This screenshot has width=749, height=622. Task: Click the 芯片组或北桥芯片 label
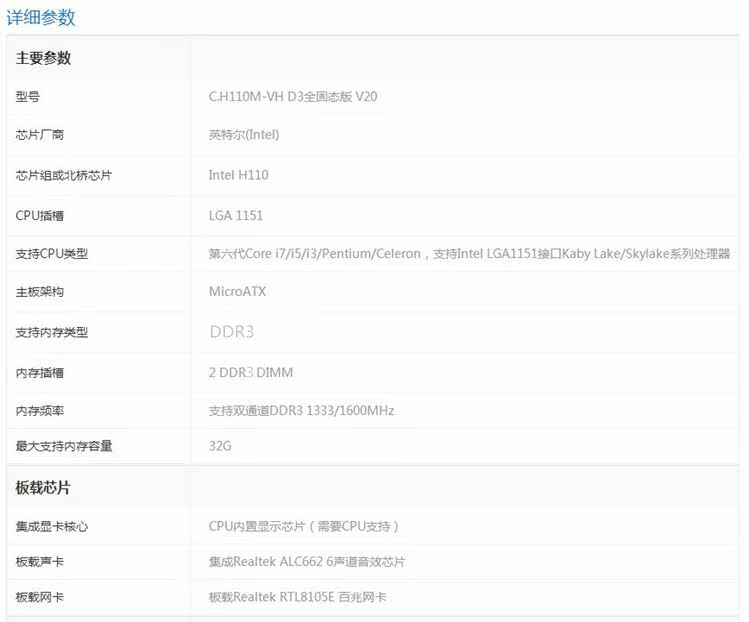[x=64, y=175]
